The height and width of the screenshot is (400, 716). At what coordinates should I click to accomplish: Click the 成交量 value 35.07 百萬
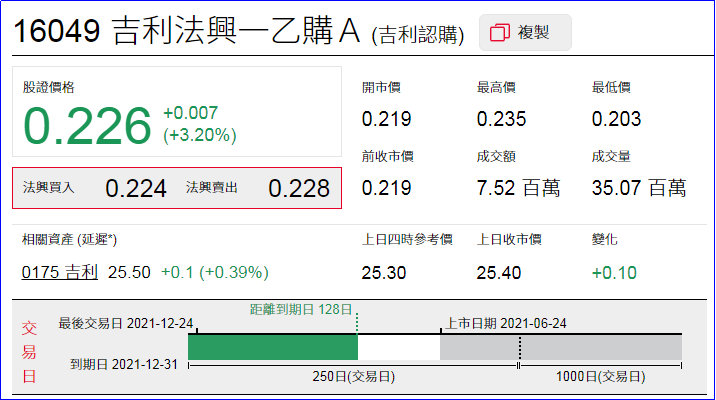pyautogui.click(x=639, y=188)
